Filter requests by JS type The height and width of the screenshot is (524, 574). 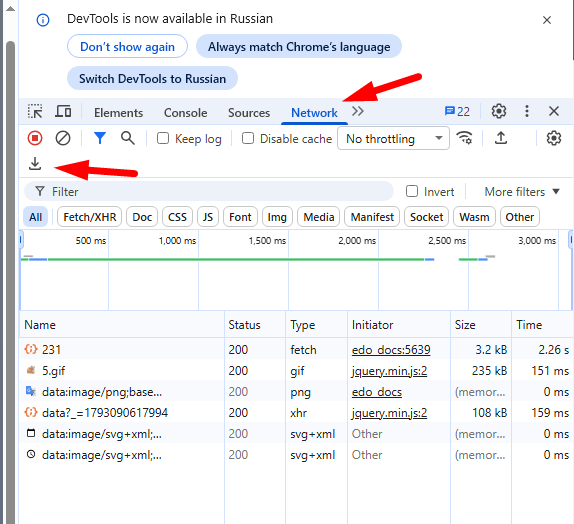[x=208, y=217]
